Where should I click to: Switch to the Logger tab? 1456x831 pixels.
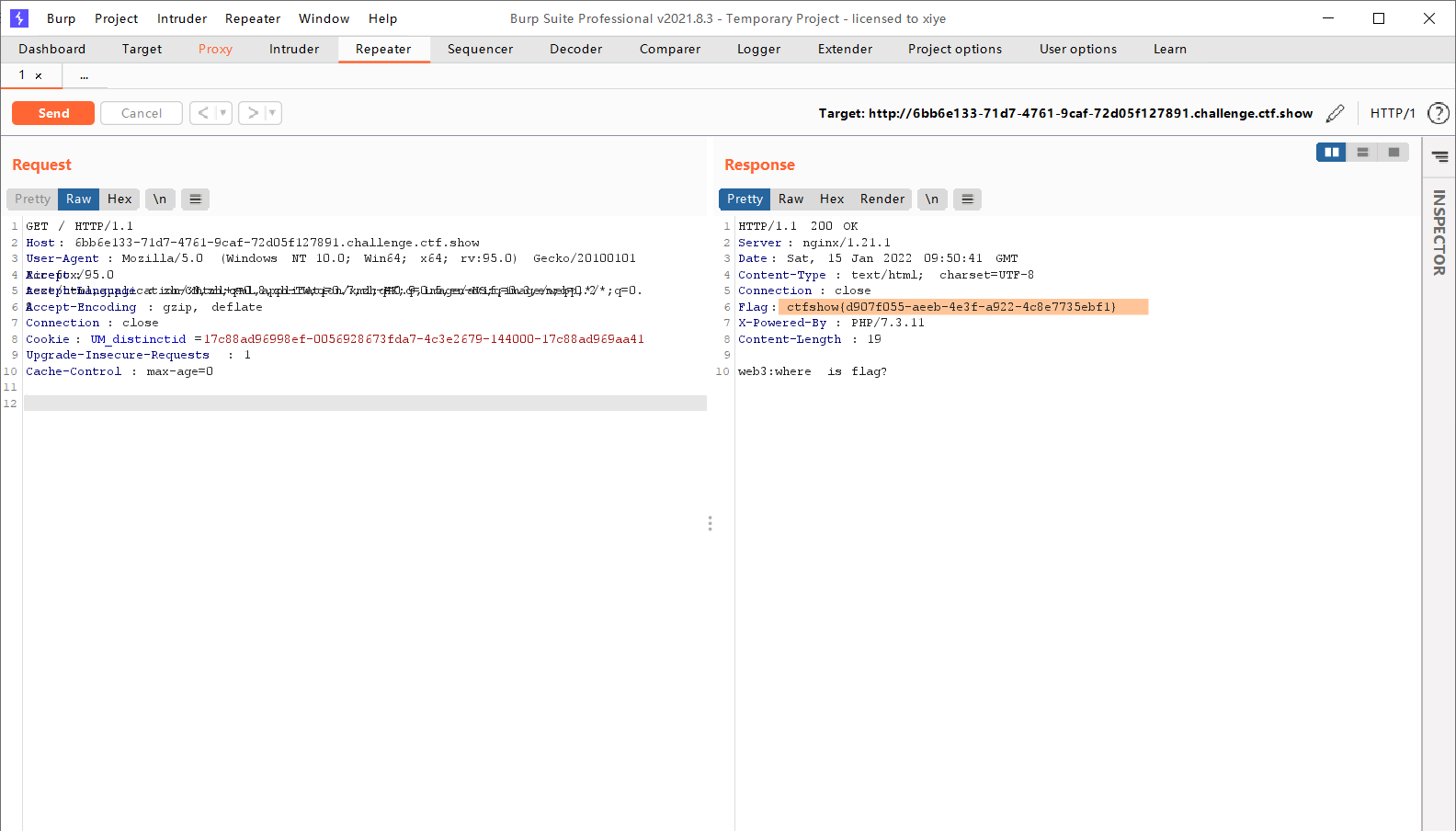(758, 49)
